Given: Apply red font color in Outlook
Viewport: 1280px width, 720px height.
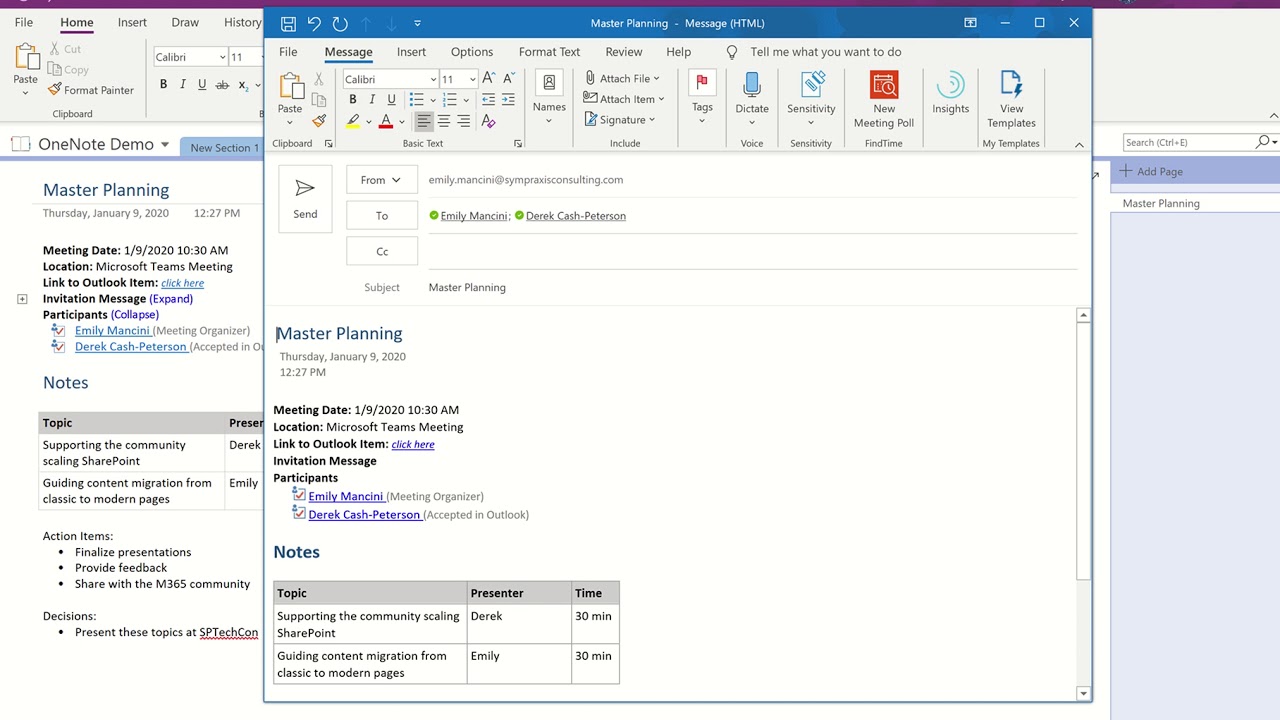Looking at the screenshot, I should (385, 121).
